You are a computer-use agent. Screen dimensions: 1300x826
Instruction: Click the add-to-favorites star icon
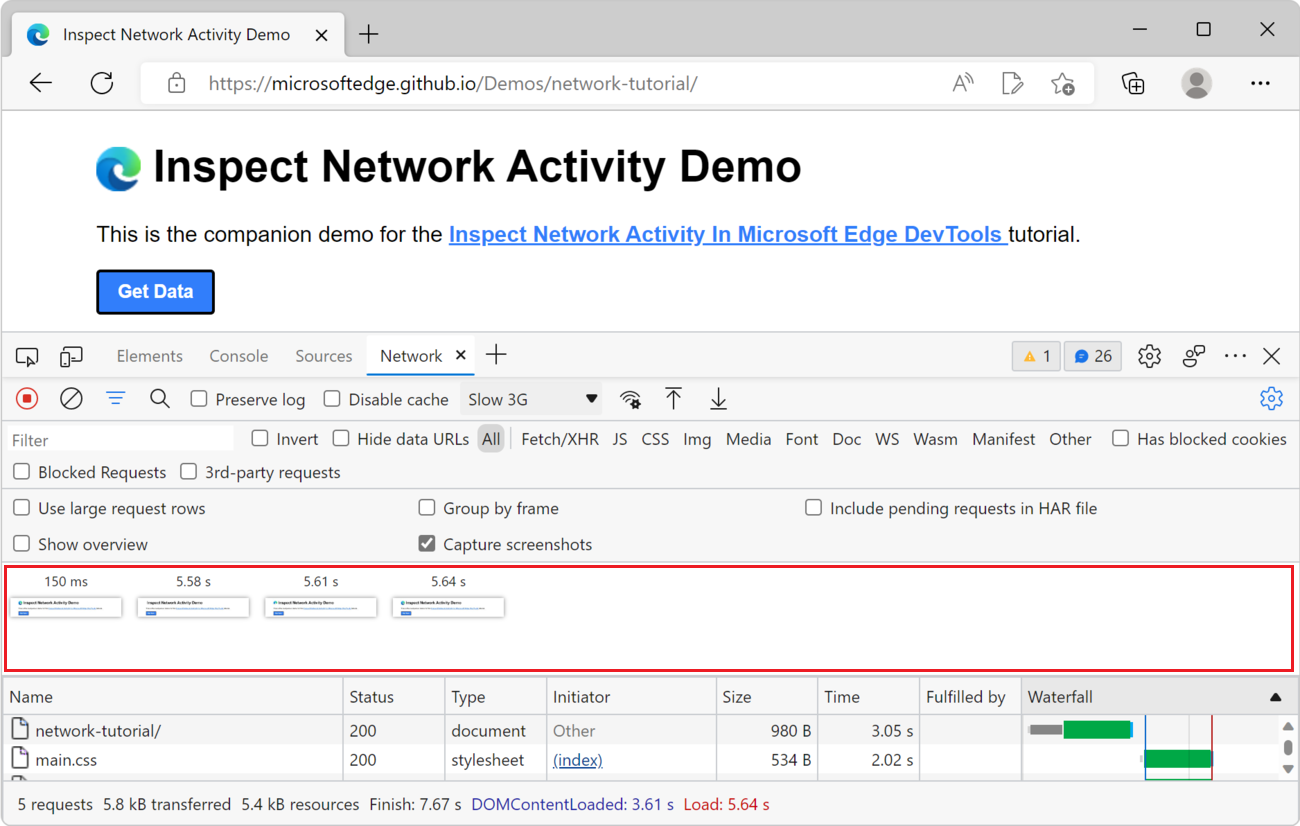(1063, 84)
